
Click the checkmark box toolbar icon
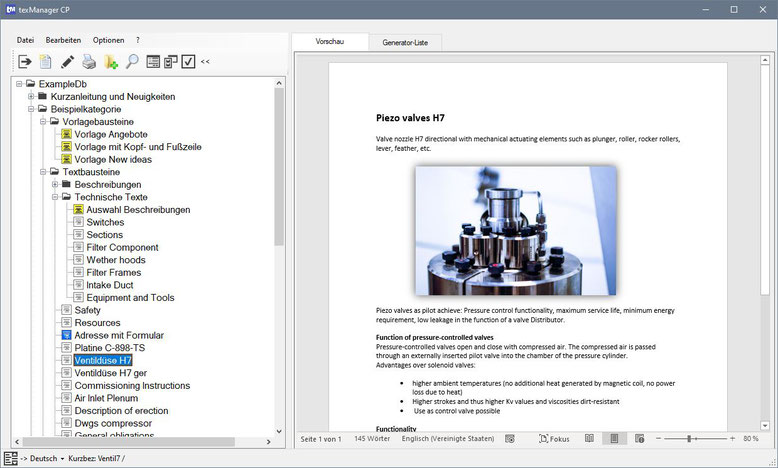[x=188, y=62]
